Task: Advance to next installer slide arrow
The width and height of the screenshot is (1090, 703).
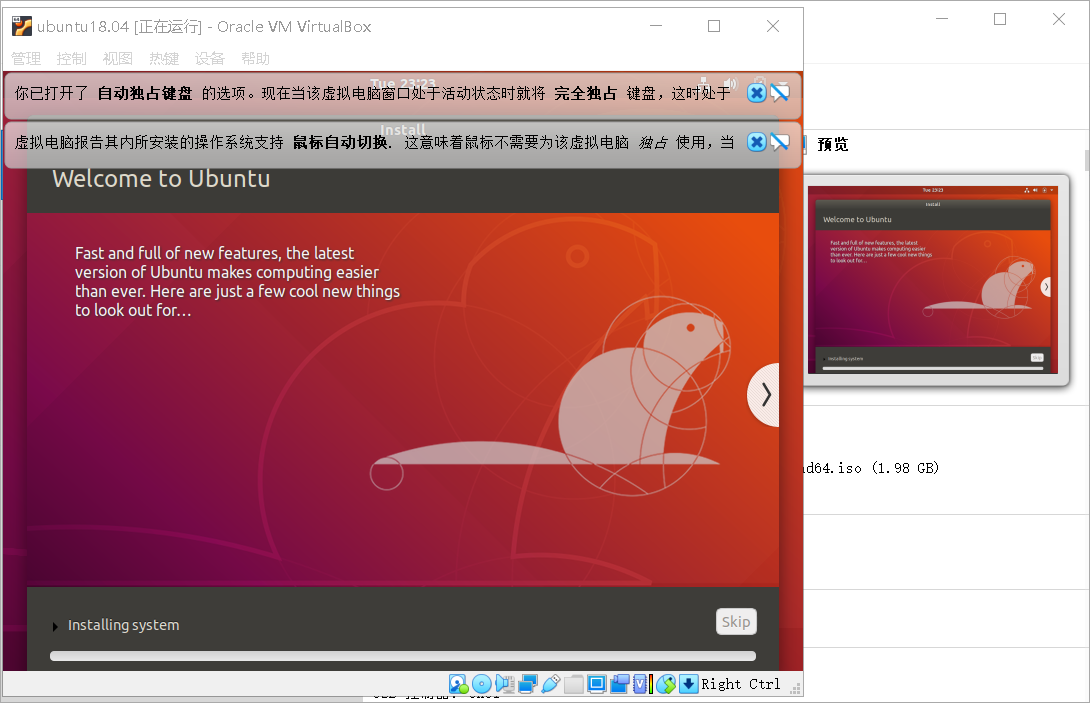Action: (x=764, y=395)
